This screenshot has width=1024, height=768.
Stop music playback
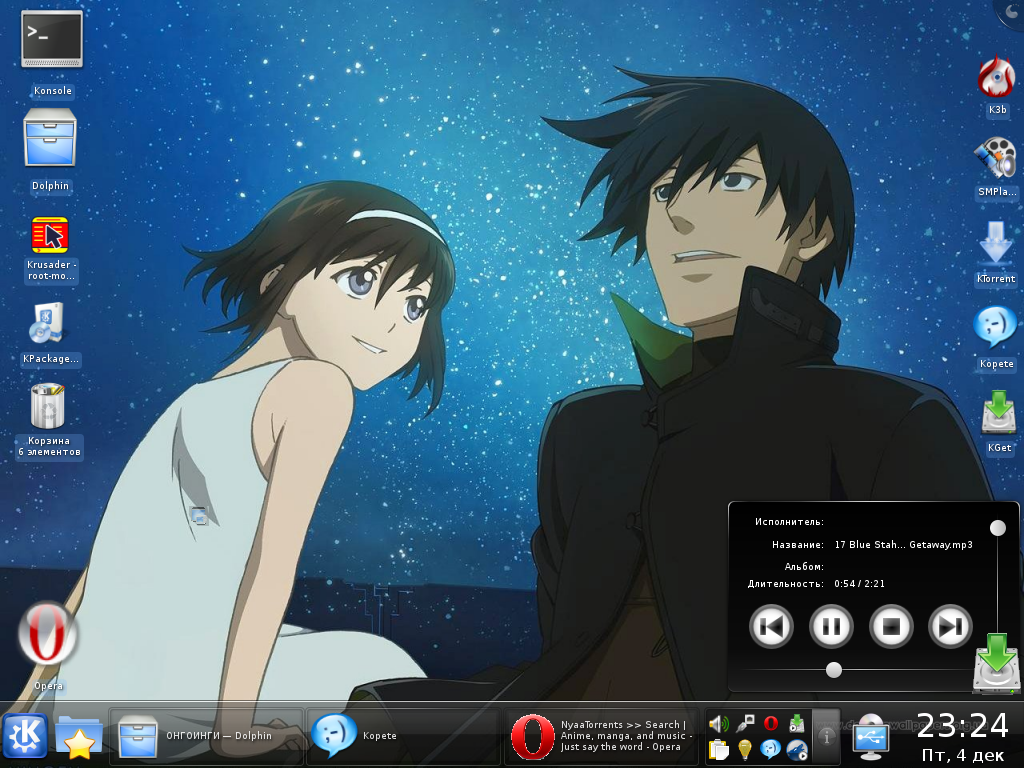[891, 627]
